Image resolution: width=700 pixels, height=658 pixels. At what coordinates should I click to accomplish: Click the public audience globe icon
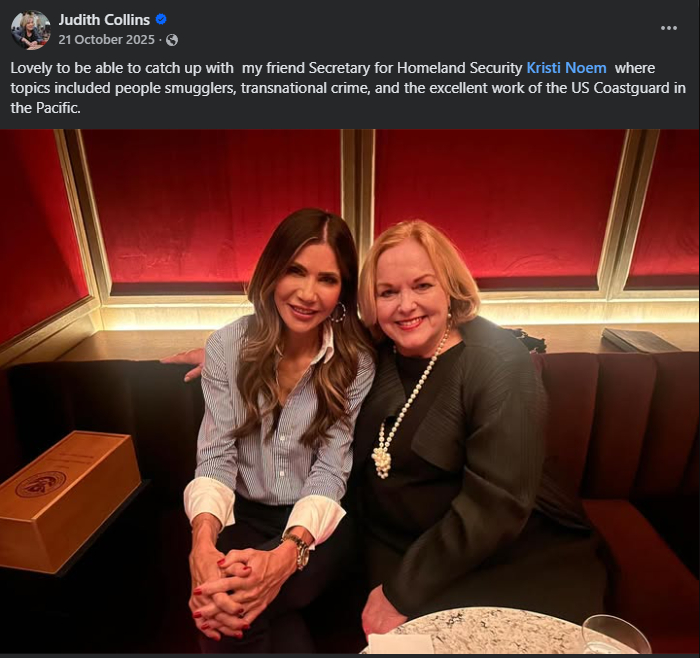point(172,40)
